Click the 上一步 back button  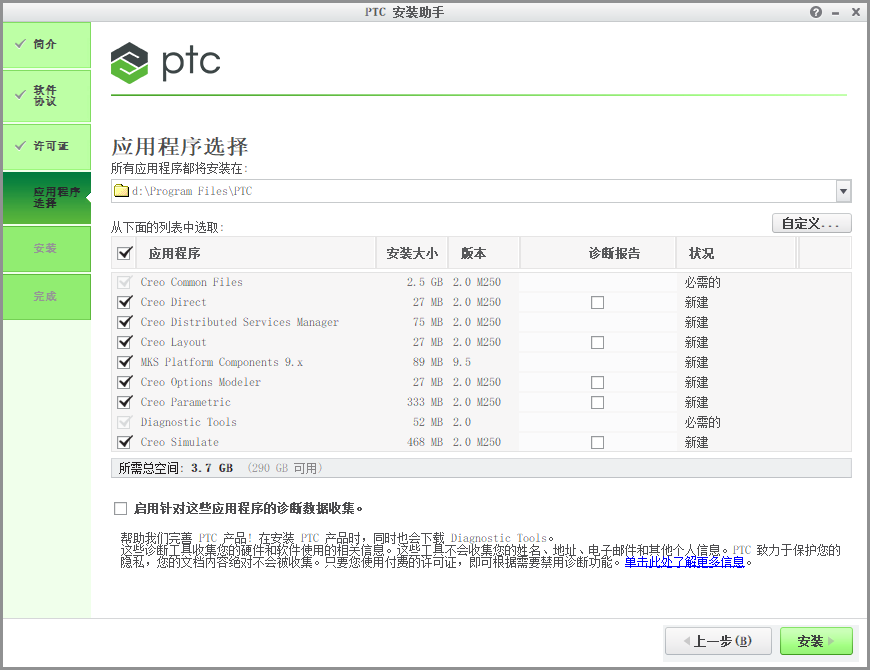coord(719,641)
